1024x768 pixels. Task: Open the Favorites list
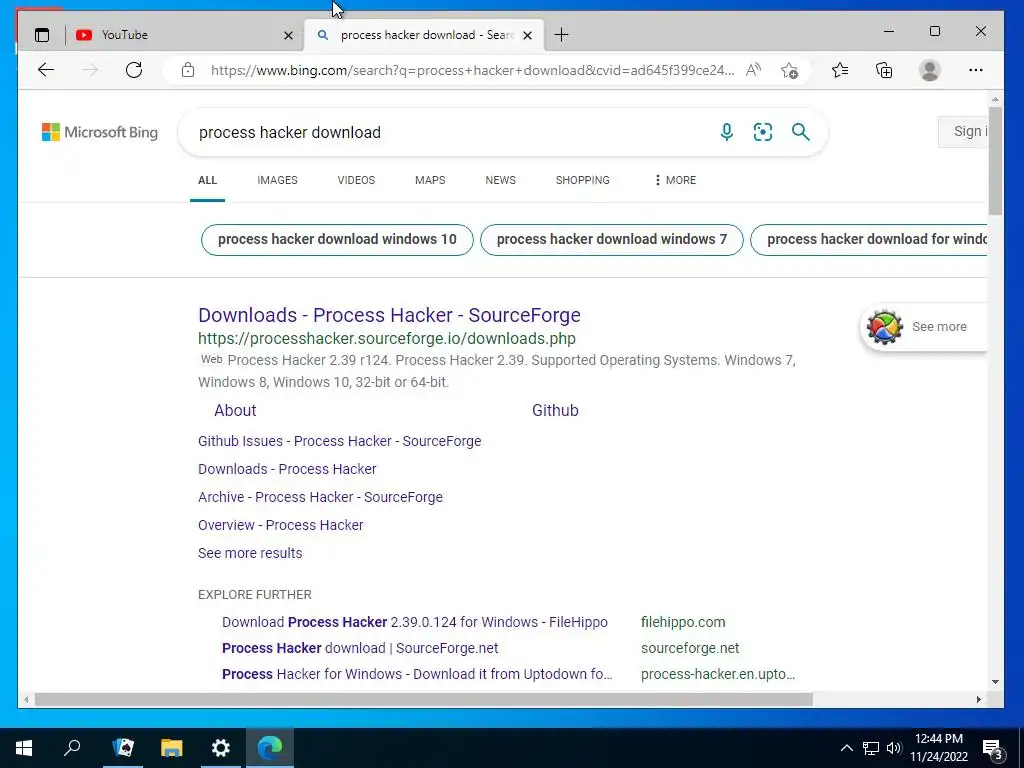coord(840,70)
